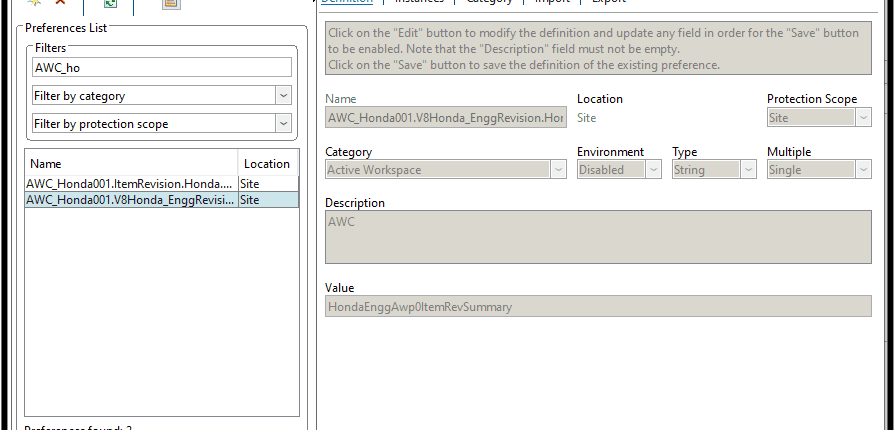Click the clipboard report icon in toolbar

[x=171, y=3]
